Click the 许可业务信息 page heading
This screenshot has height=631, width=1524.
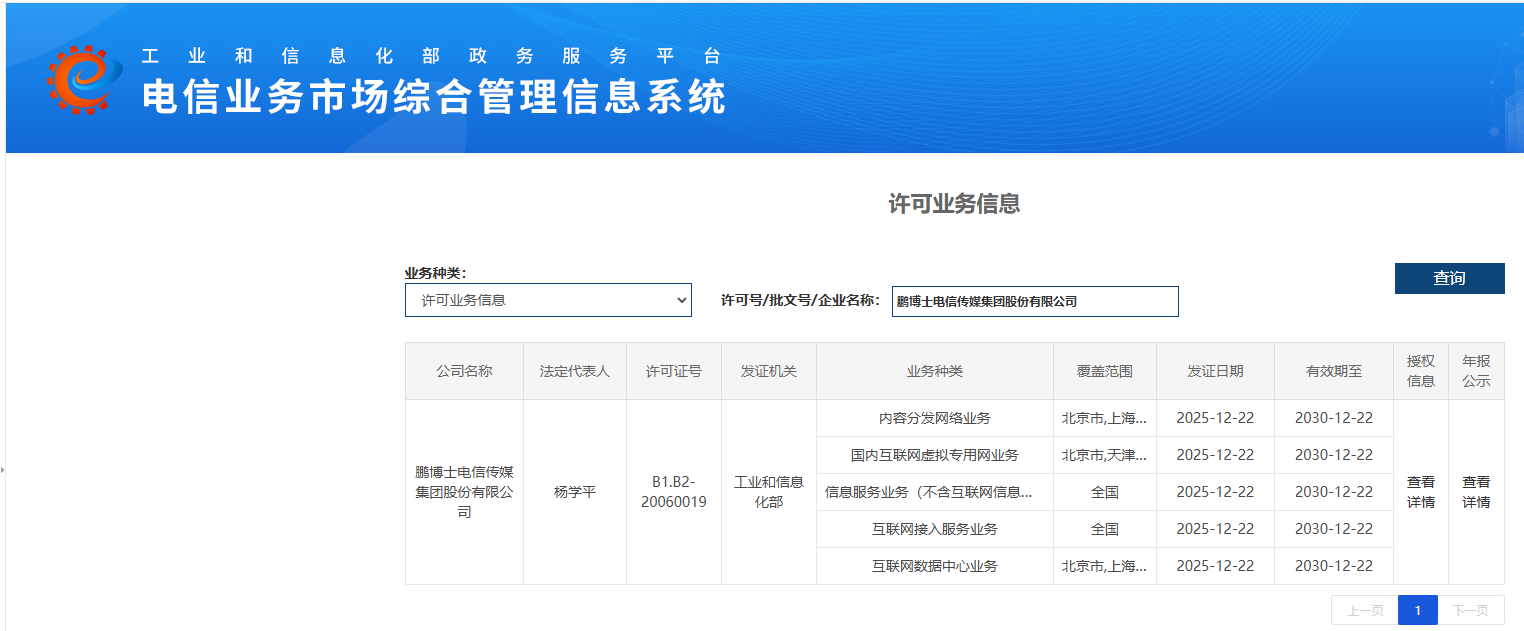[954, 204]
